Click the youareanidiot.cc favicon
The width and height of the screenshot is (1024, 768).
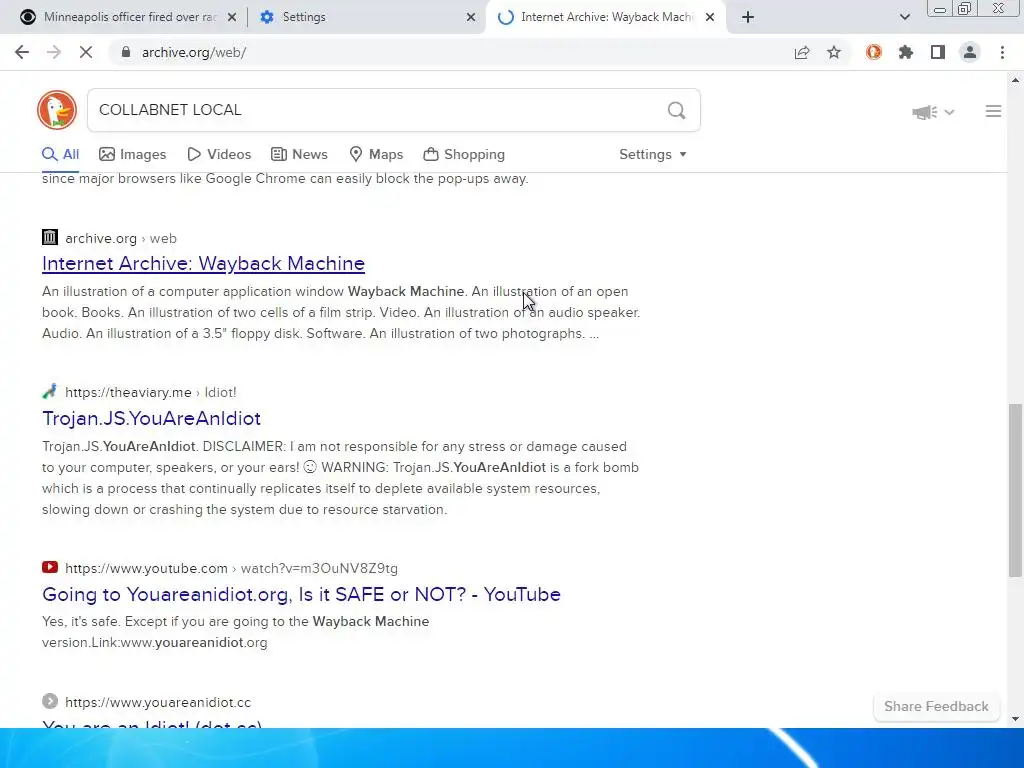pyautogui.click(x=50, y=701)
